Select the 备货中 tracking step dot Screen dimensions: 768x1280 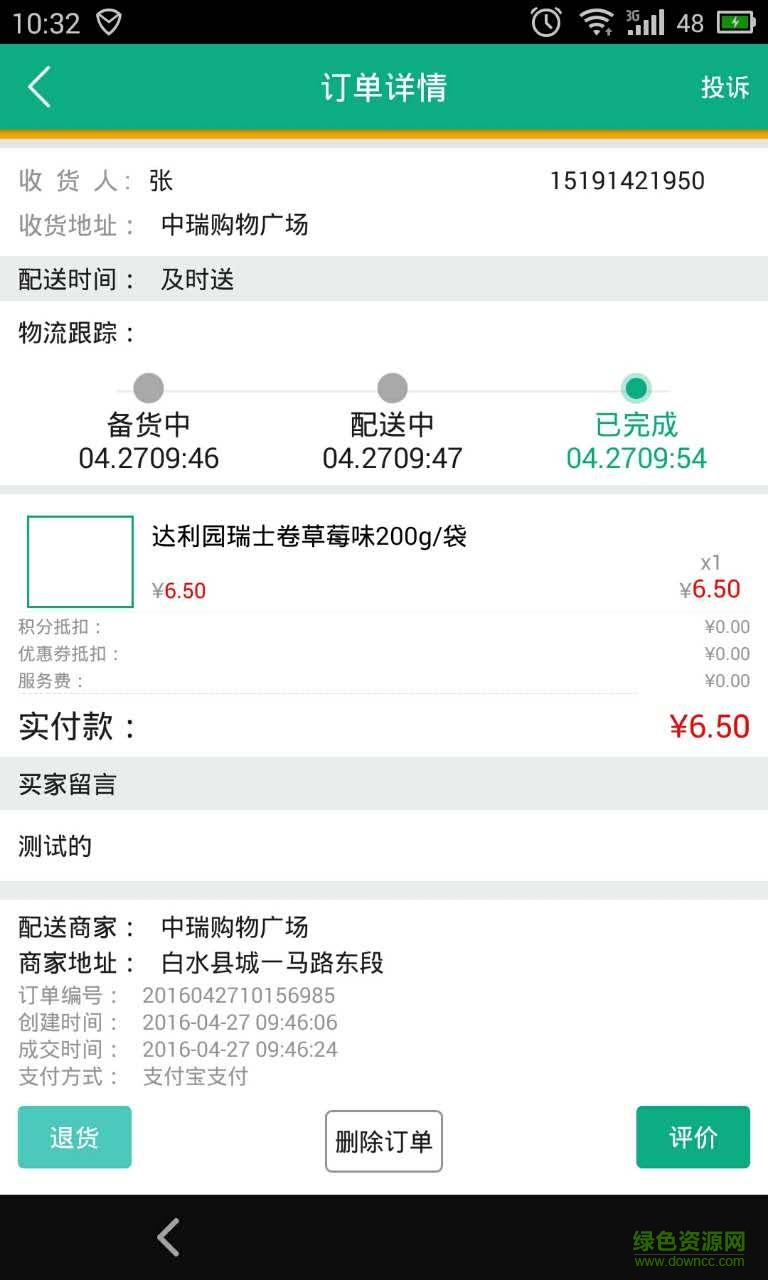[148, 388]
